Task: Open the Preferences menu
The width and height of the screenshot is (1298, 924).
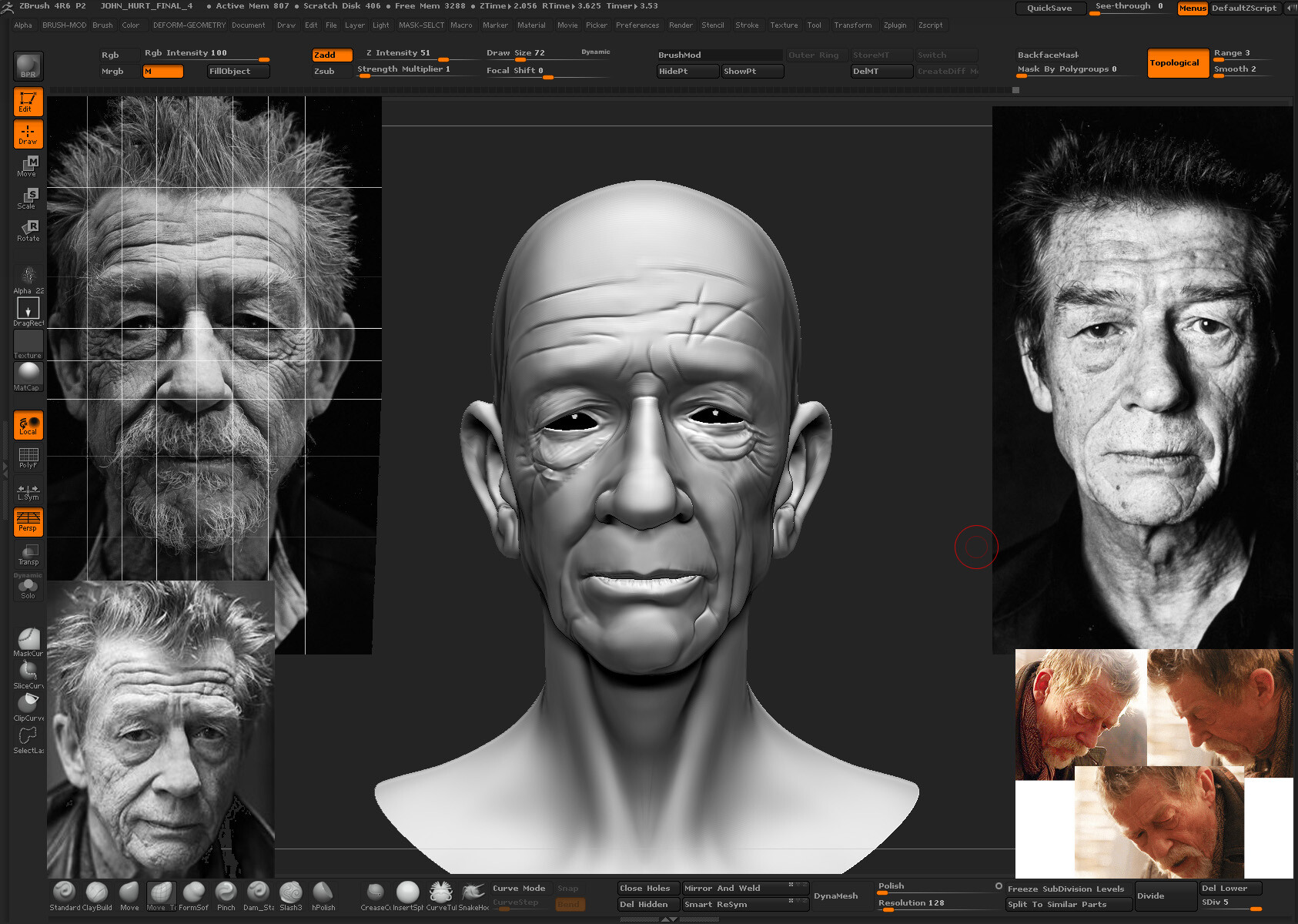Action: (637, 25)
